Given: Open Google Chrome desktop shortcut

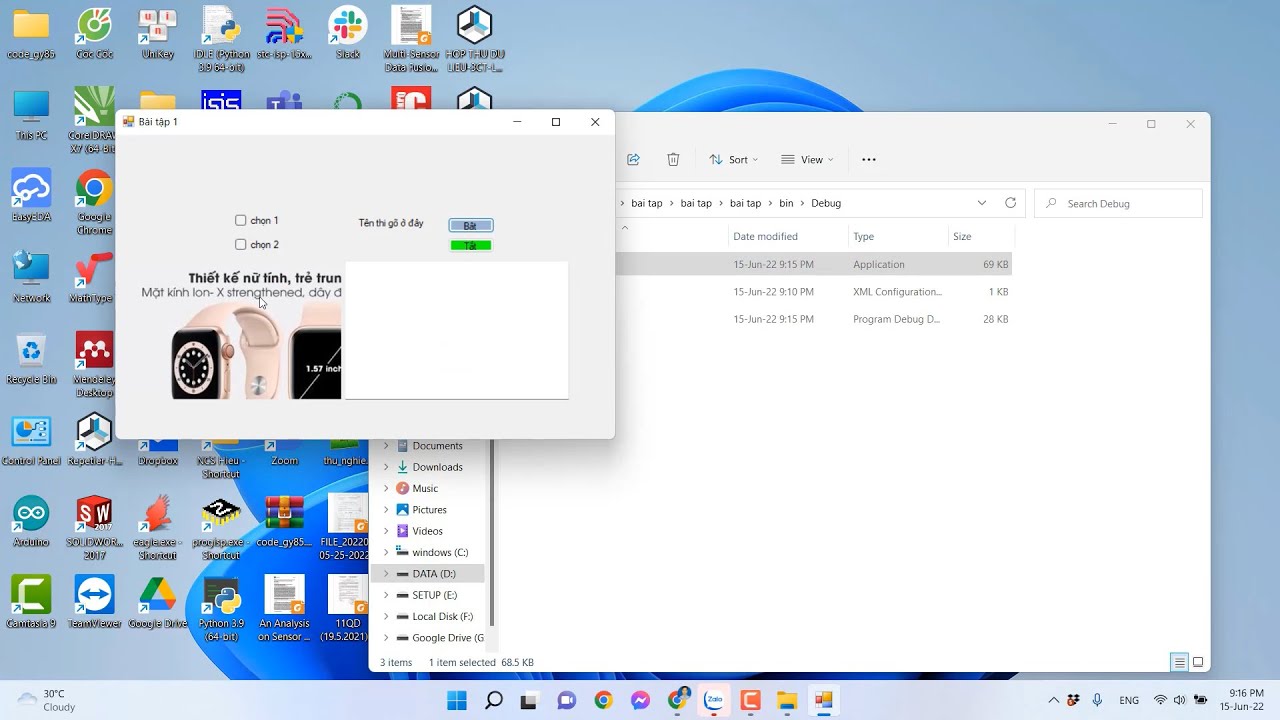Looking at the screenshot, I should (94, 202).
